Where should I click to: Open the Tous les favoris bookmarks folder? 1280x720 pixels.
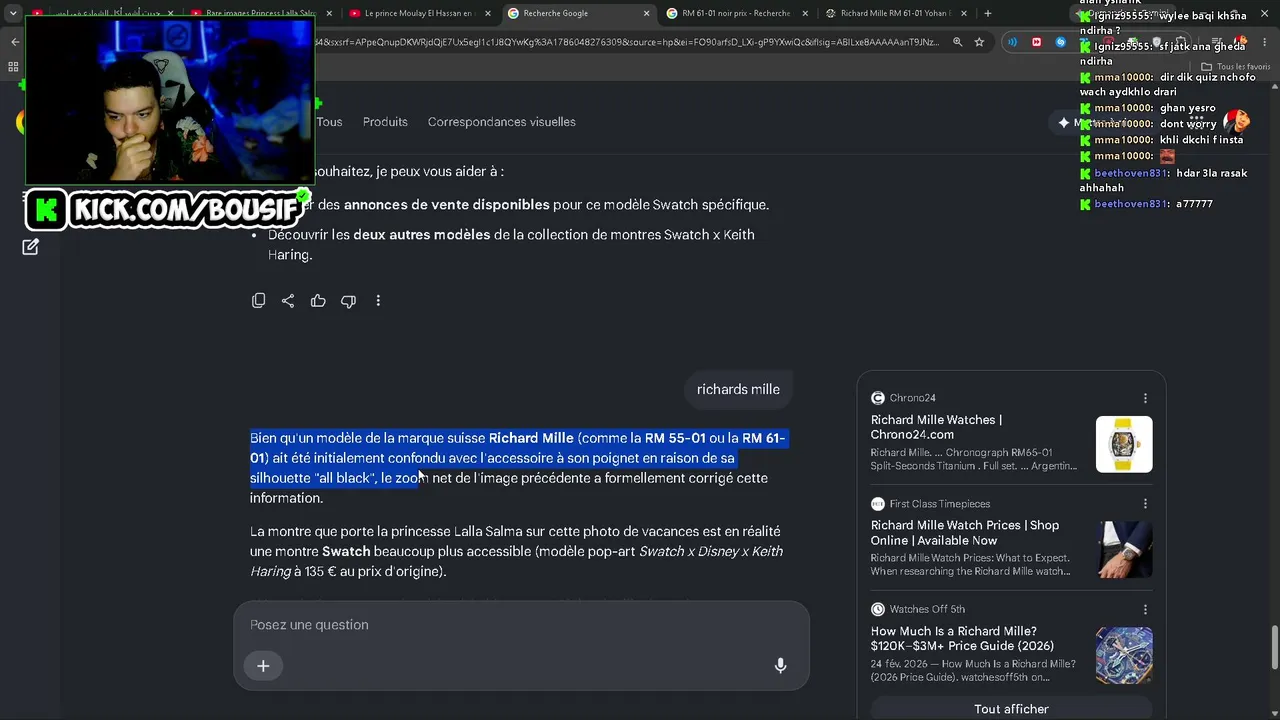click(1235, 67)
